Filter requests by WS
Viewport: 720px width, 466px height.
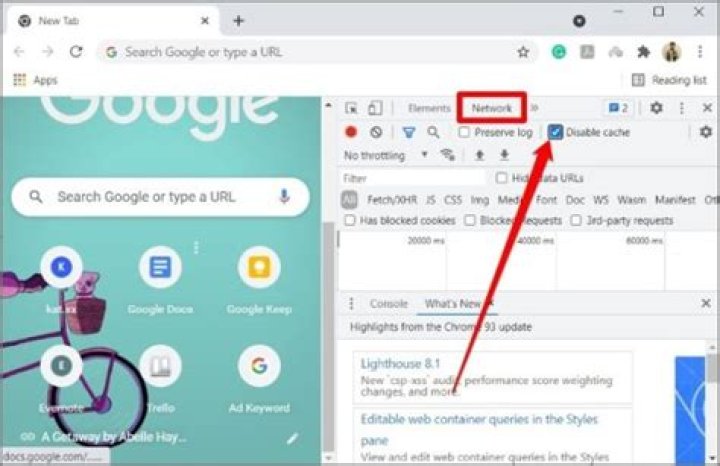601,200
